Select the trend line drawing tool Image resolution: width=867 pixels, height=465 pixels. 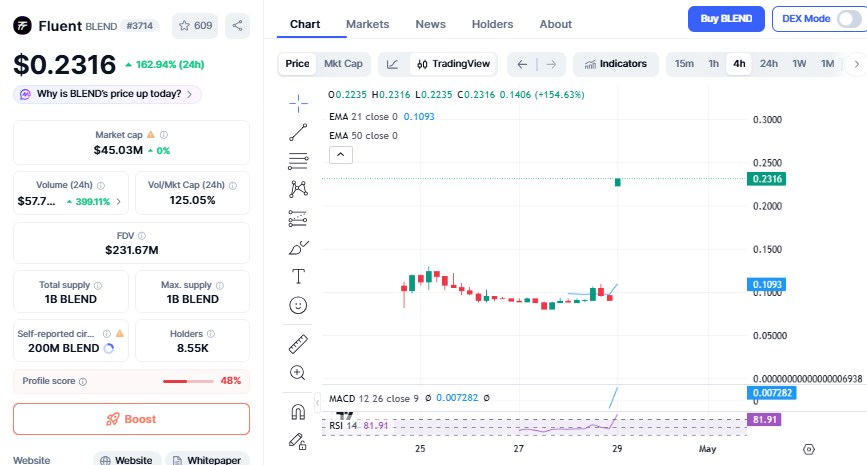298,131
